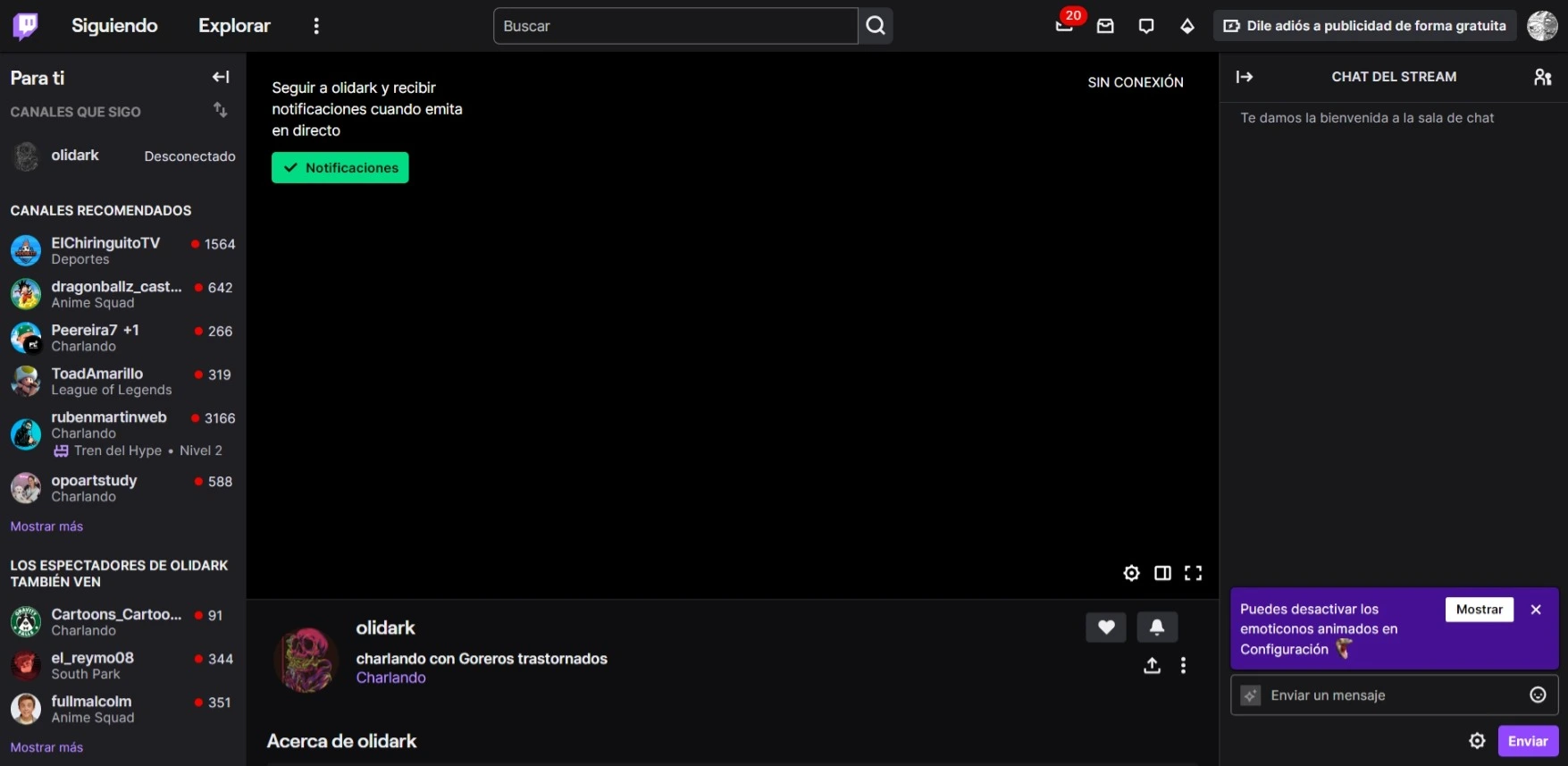This screenshot has height=766, width=1568.
Task: Open video player settings gear
Action: click(x=1131, y=573)
